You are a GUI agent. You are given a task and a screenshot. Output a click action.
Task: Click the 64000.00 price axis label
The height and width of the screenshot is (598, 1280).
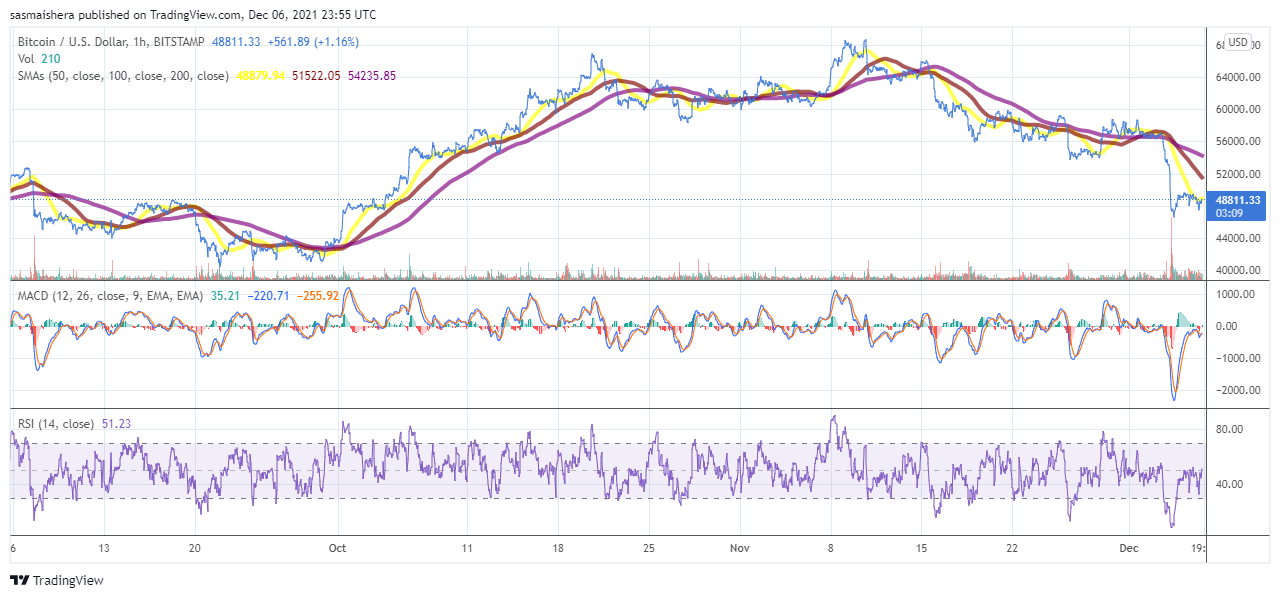[1237, 77]
